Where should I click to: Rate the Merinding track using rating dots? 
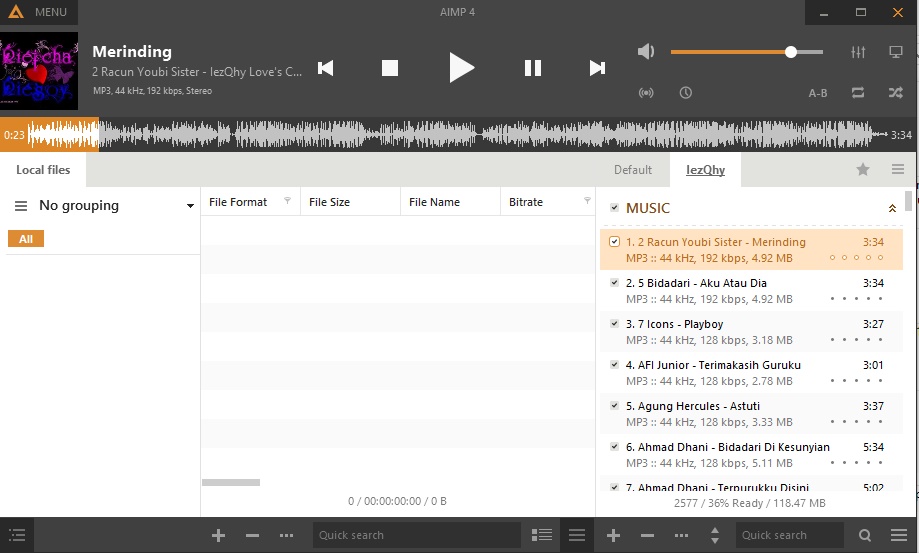pyautogui.click(x=856, y=258)
